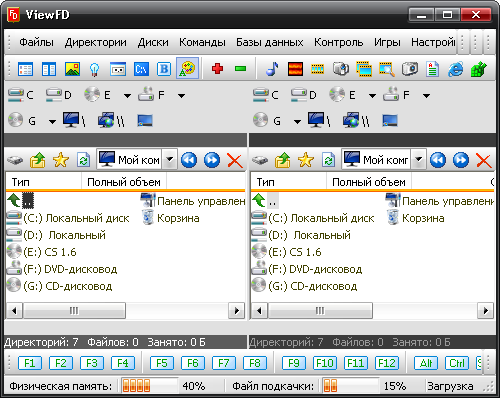This screenshot has height=398, width=500.
Task: Go up a folder in right panel toolbar
Action: point(283,160)
